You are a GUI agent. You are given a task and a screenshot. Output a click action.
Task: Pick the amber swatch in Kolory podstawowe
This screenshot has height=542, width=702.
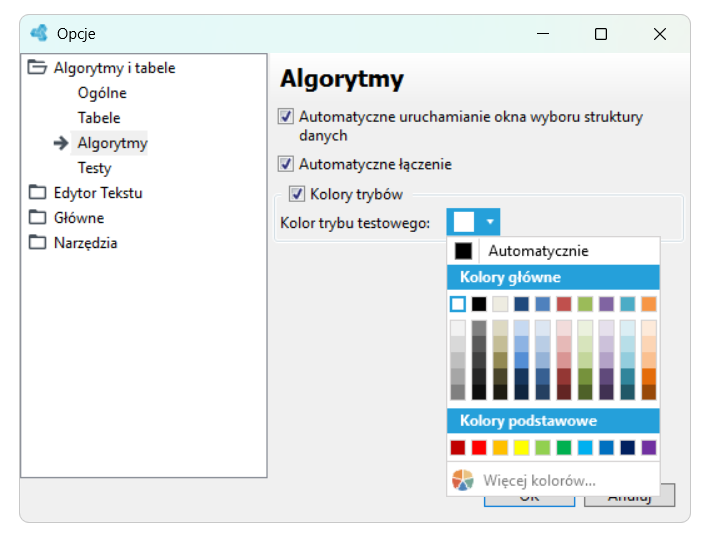click(500, 447)
